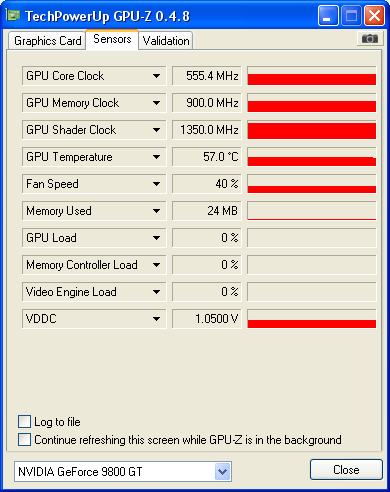390x492 pixels.
Task: Open the GPU Load dropdown arrow
Action: [156, 238]
